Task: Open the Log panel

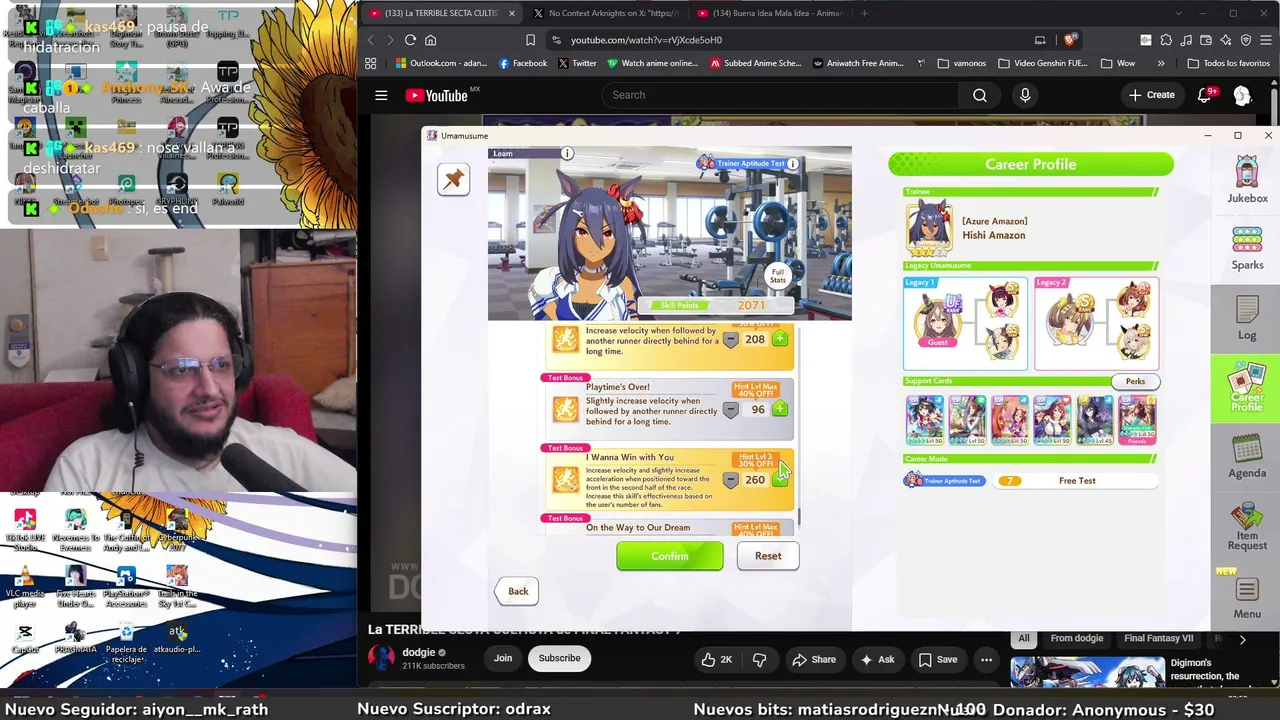Action: 1247,318
